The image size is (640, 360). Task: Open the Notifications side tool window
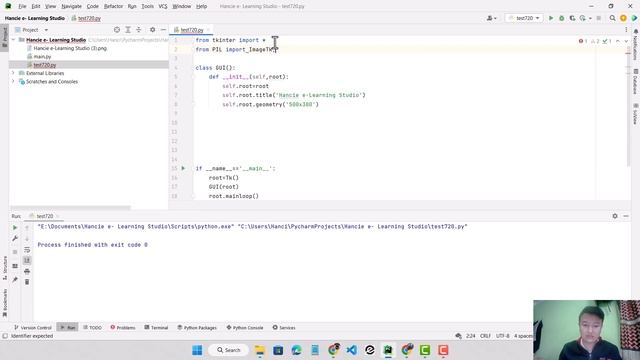tap(636, 45)
